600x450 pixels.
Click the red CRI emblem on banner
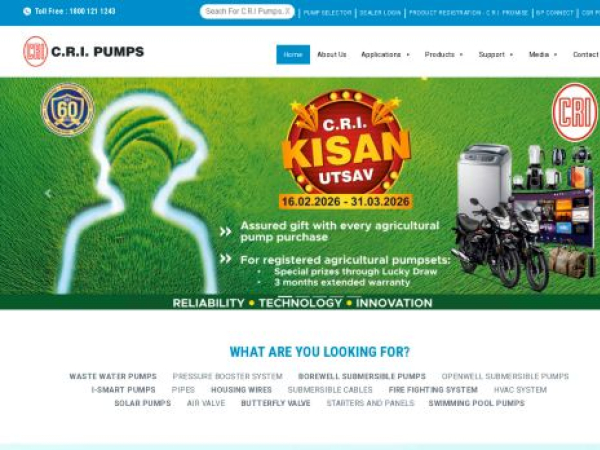click(575, 112)
